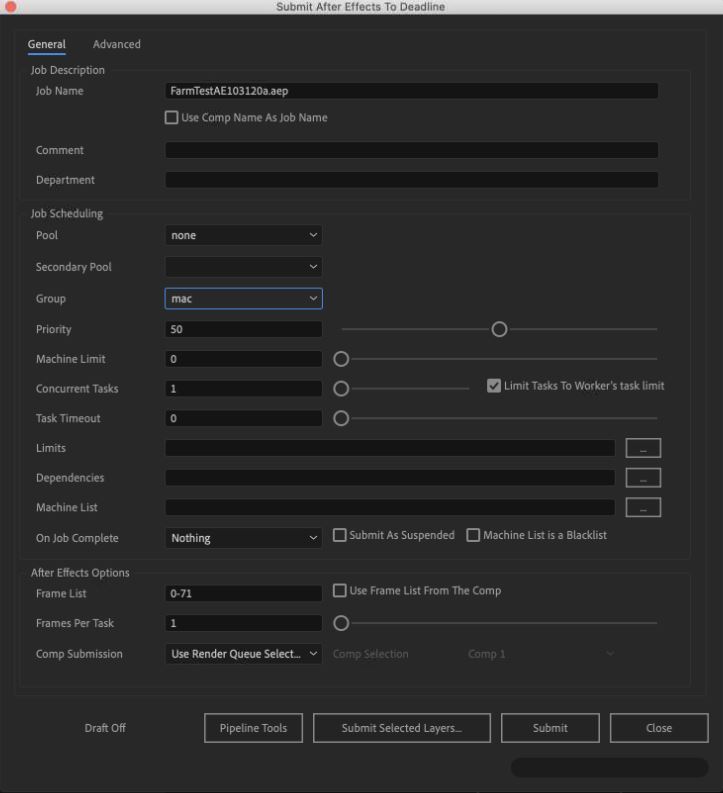Open the Dependencies browse button
Image resolution: width=723 pixels, height=793 pixels.
(643, 478)
